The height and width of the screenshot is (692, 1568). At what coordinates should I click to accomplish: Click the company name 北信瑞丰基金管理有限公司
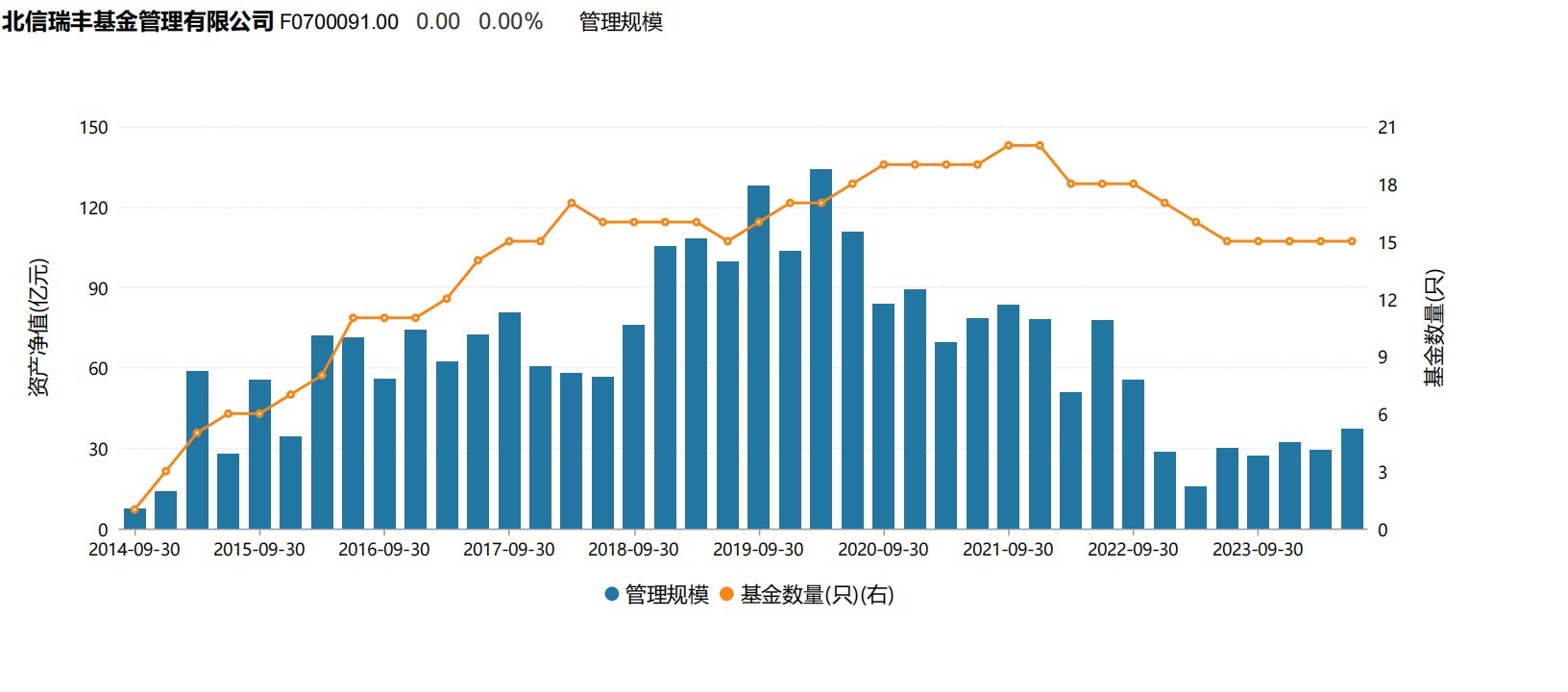click(138, 21)
